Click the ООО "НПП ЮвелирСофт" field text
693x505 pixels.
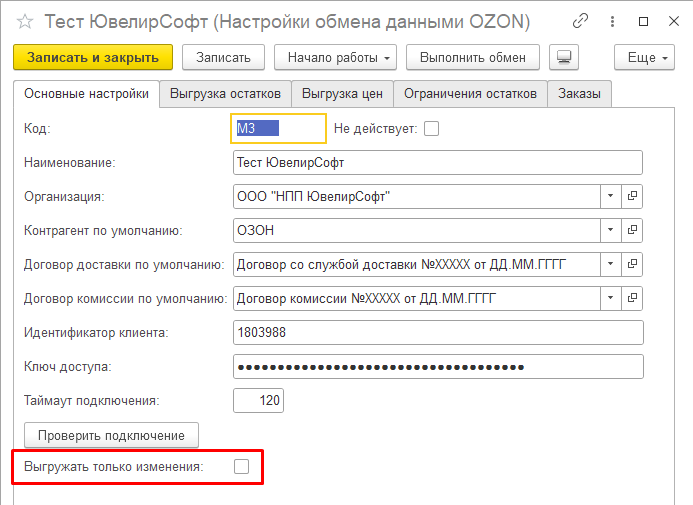pyautogui.click(x=313, y=196)
